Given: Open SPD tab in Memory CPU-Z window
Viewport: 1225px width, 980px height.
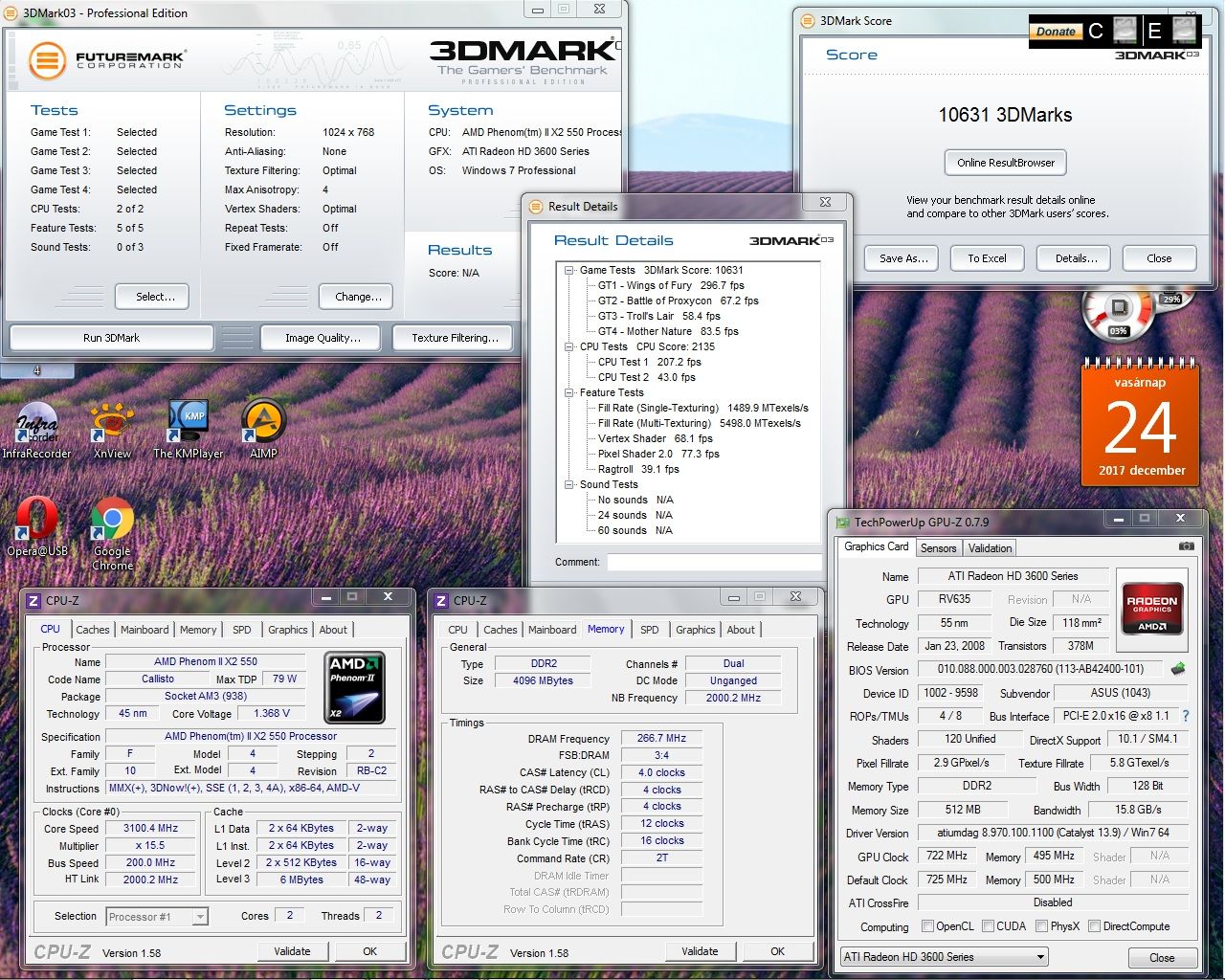Looking at the screenshot, I should [650, 630].
